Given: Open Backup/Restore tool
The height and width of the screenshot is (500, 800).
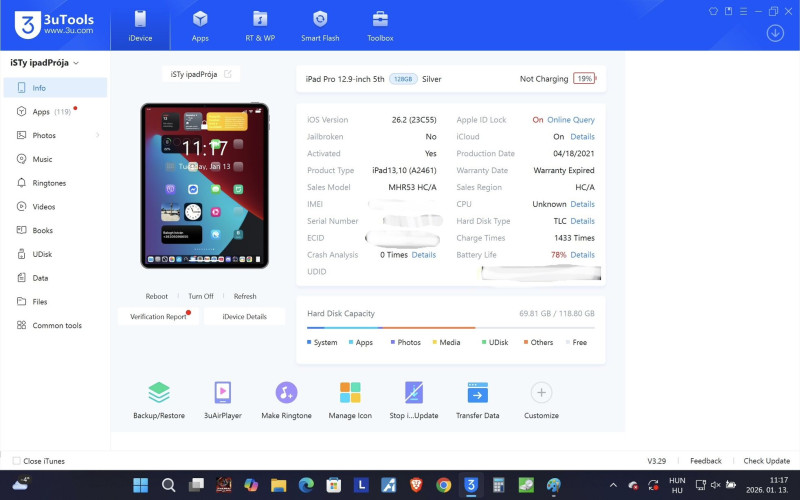Looking at the screenshot, I should point(159,401).
